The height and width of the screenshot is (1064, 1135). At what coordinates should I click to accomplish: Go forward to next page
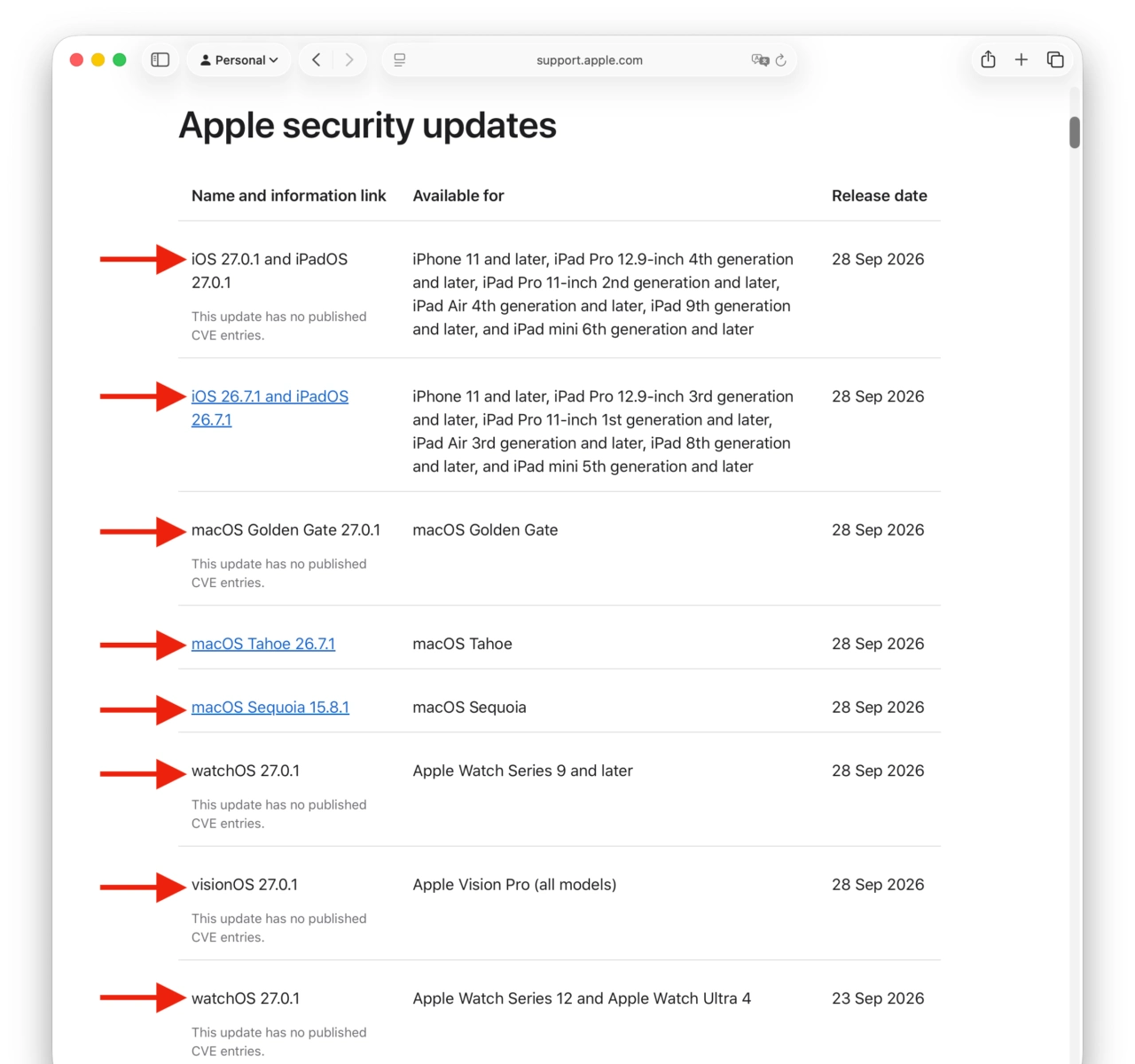(x=349, y=59)
